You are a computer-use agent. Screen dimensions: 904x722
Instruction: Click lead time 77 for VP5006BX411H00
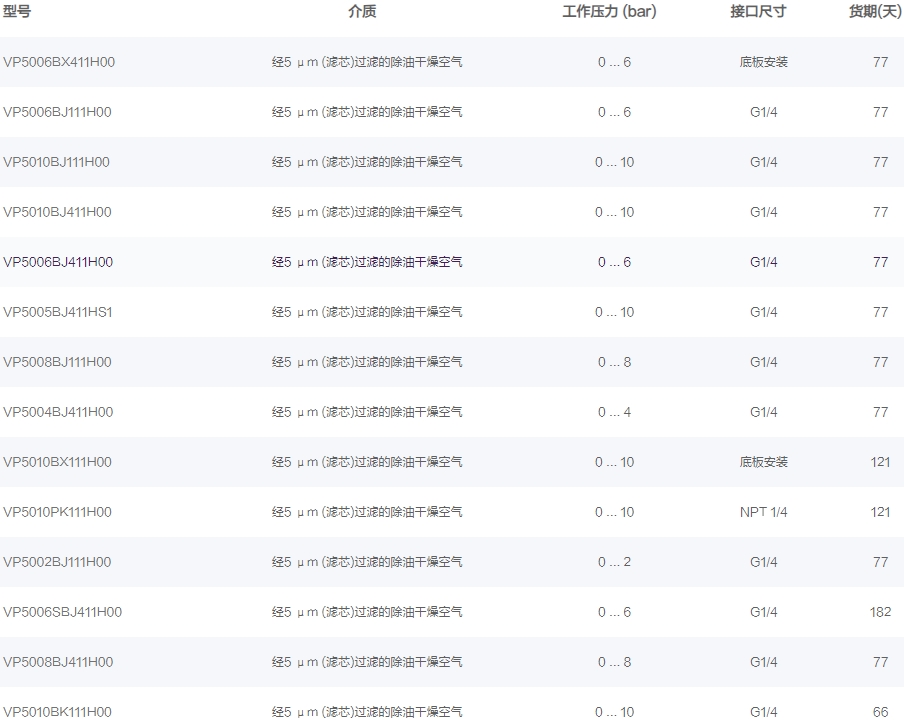[x=880, y=62]
